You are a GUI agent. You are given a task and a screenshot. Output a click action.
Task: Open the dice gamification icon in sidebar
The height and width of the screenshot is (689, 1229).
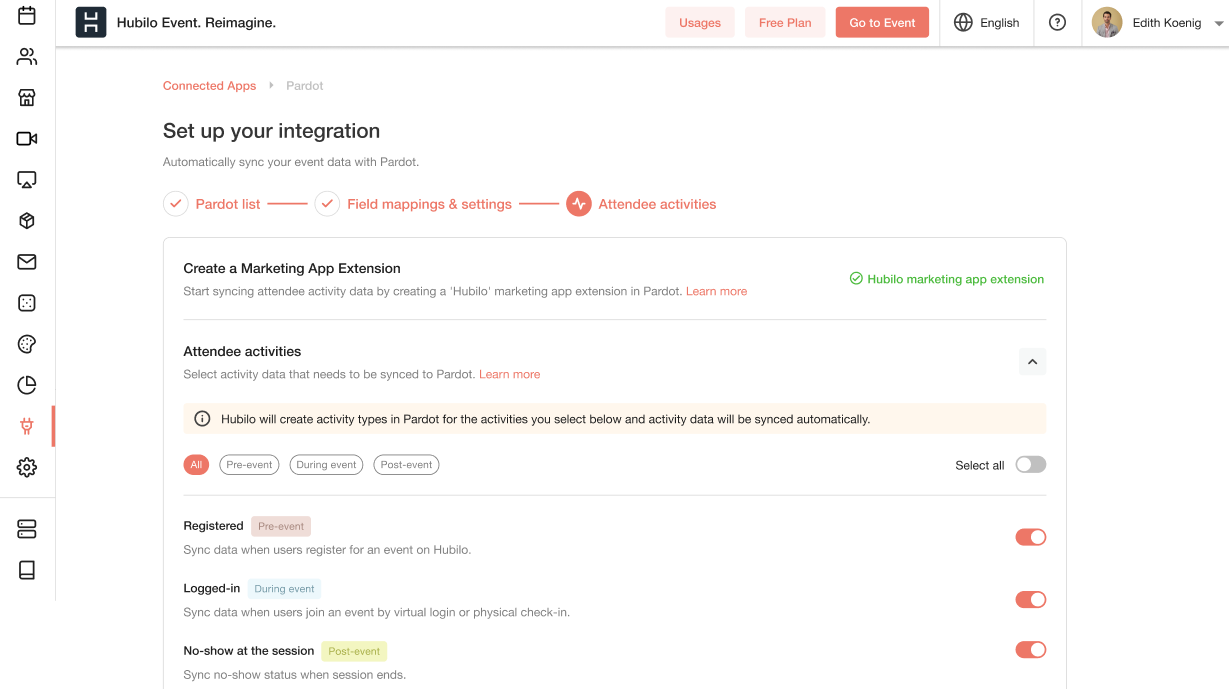click(x=27, y=303)
